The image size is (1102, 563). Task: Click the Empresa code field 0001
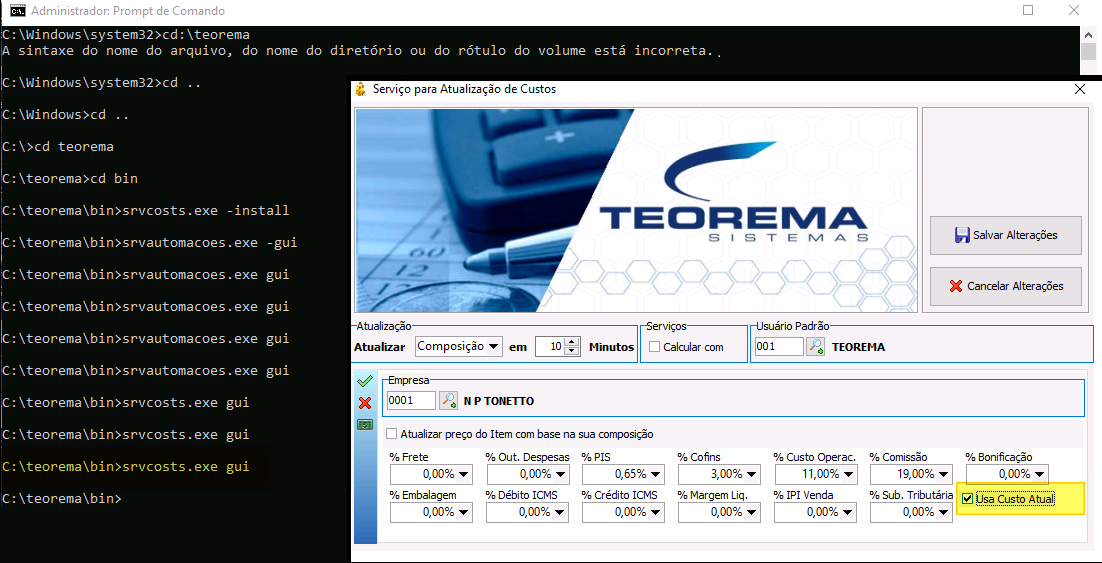pos(411,401)
